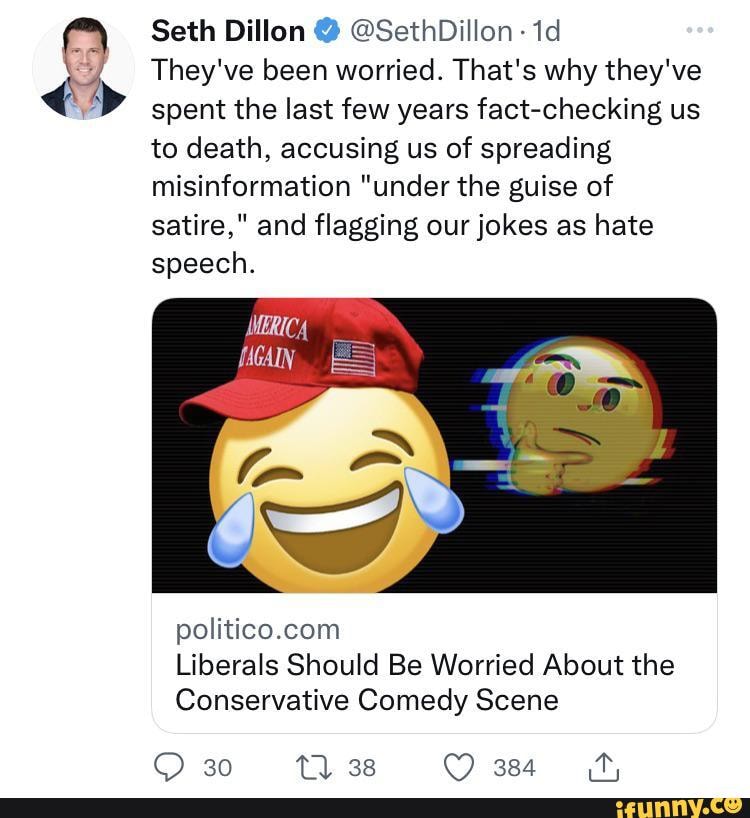Open the politico.com domain link
The height and width of the screenshot is (818, 750).
tap(257, 629)
